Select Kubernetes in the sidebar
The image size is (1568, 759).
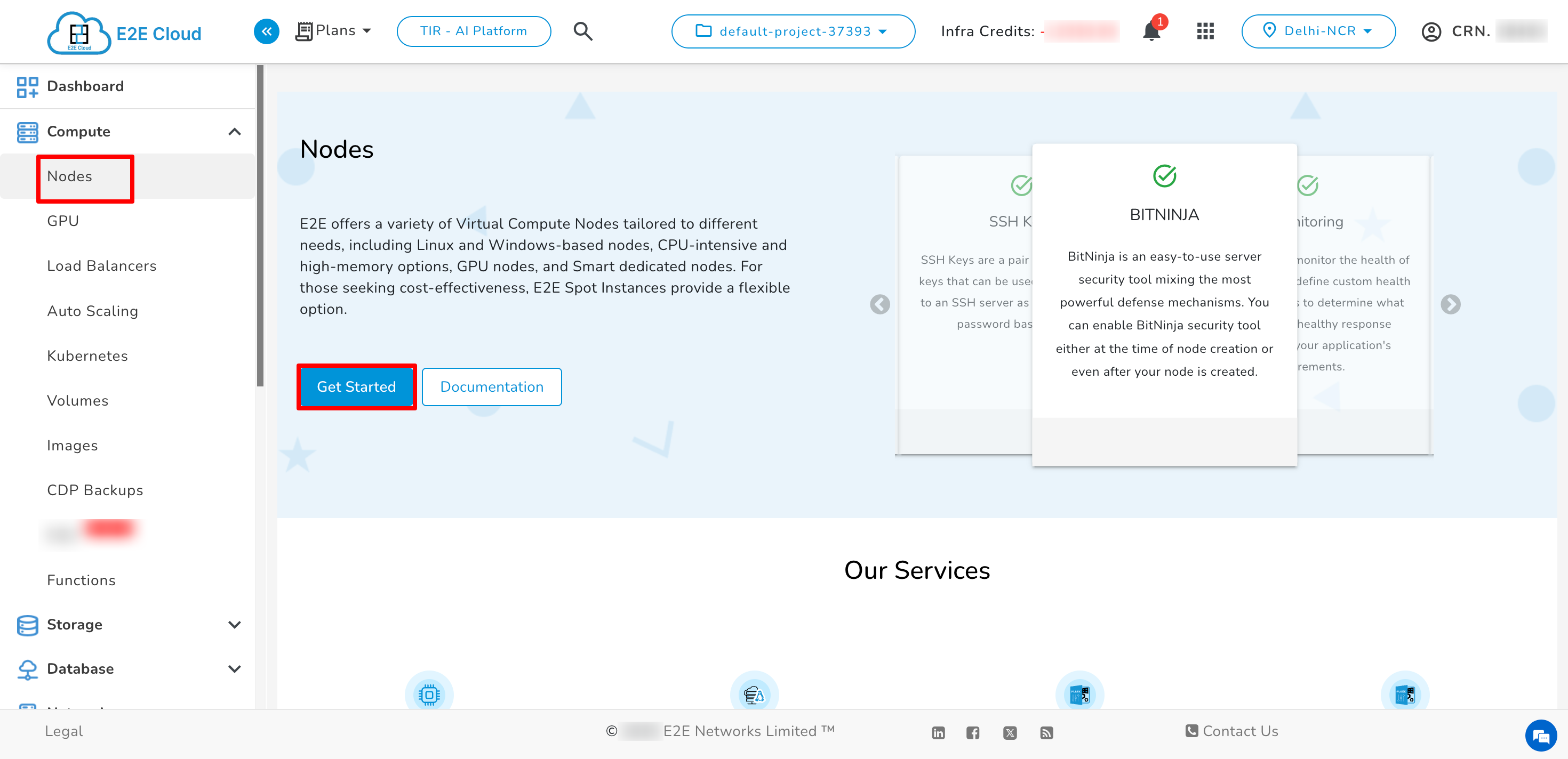pos(87,356)
